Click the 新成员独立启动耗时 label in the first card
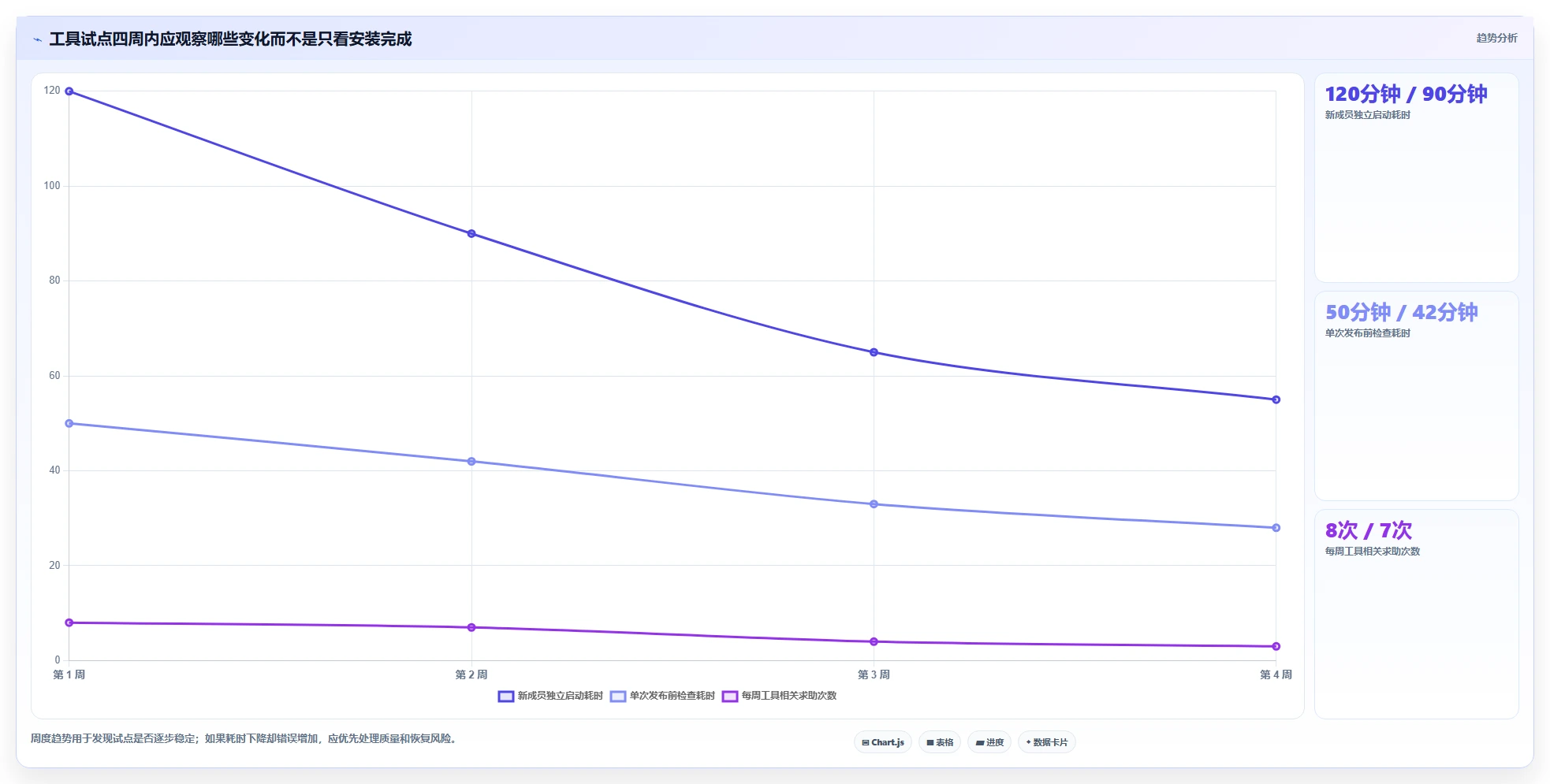The height and width of the screenshot is (784, 1550). (x=1367, y=115)
